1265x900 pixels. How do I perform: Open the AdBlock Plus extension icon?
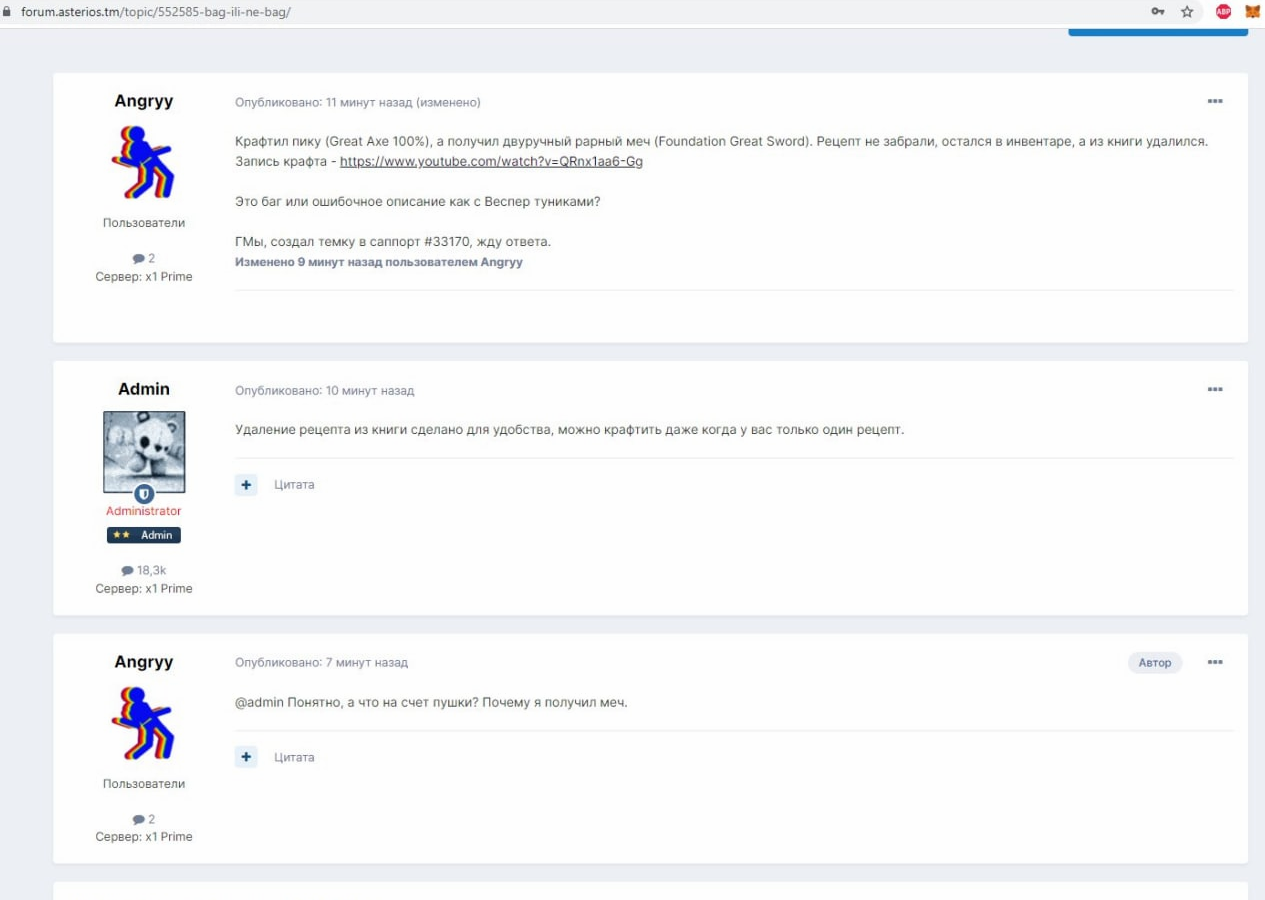tap(1223, 12)
